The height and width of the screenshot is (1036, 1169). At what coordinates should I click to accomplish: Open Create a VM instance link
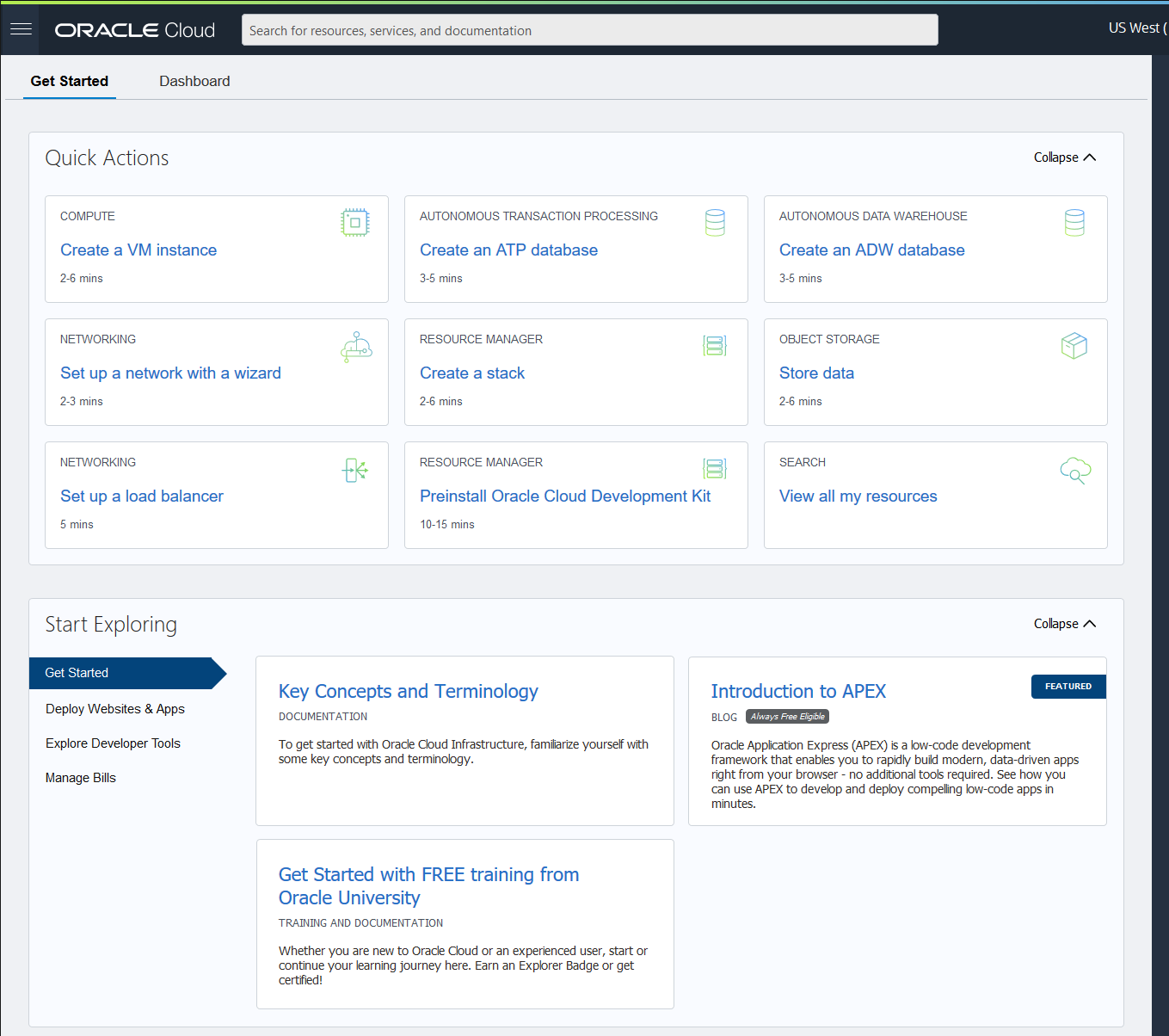click(138, 250)
